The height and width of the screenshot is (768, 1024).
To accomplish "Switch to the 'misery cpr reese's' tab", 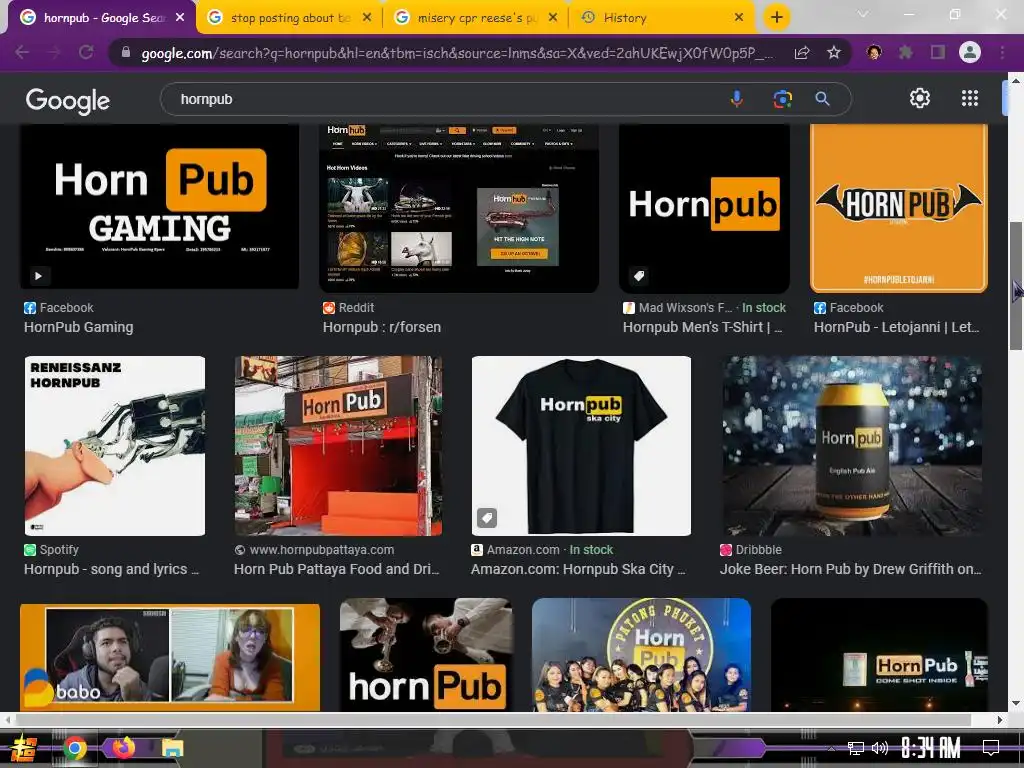I will pyautogui.click(x=476, y=18).
